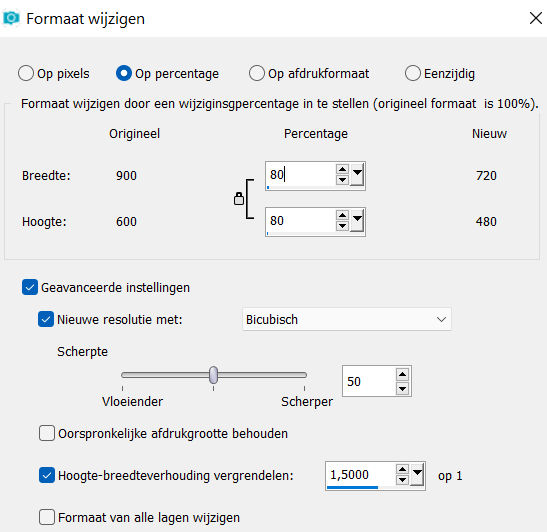547x532 pixels.
Task: Open aspect ratio value dropdown arrow
Action: coord(418,474)
